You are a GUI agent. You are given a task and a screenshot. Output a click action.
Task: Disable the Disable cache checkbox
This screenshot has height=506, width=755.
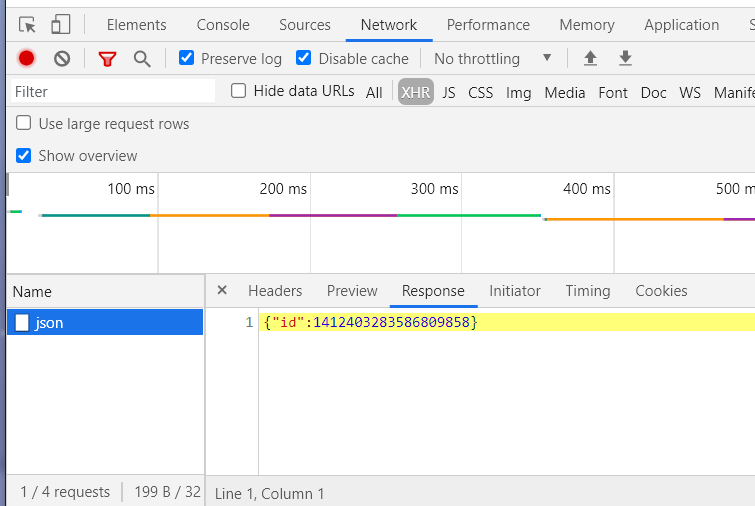point(304,58)
